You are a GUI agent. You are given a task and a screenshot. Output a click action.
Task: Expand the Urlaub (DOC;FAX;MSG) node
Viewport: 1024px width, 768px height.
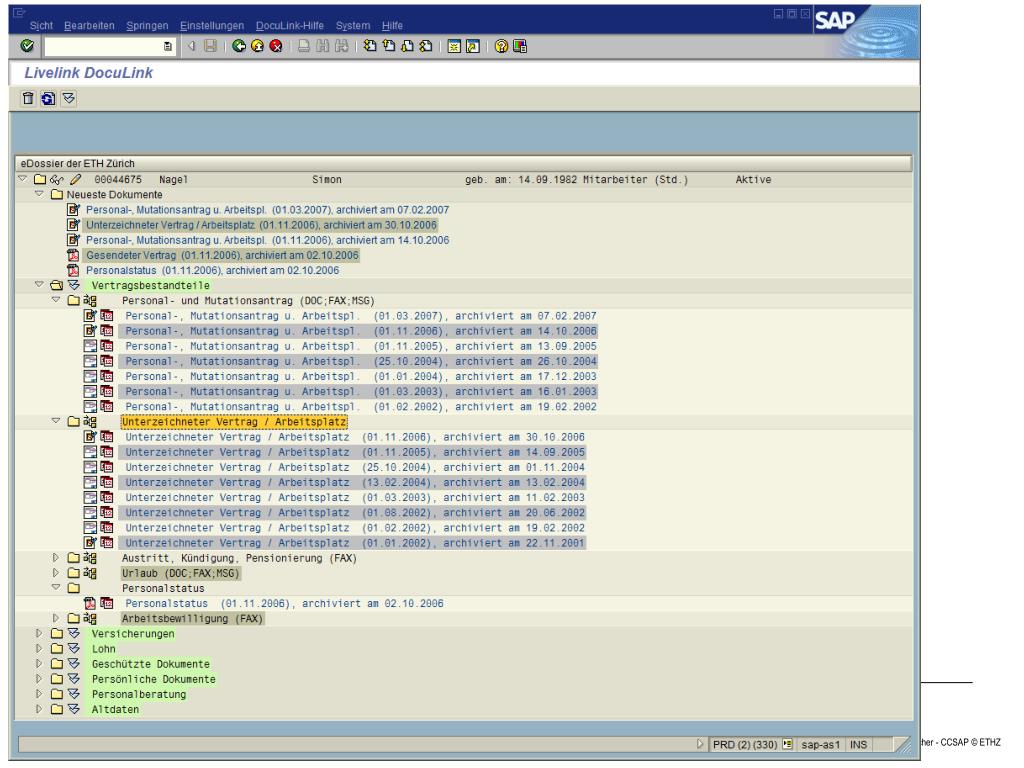pyautogui.click(x=56, y=573)
